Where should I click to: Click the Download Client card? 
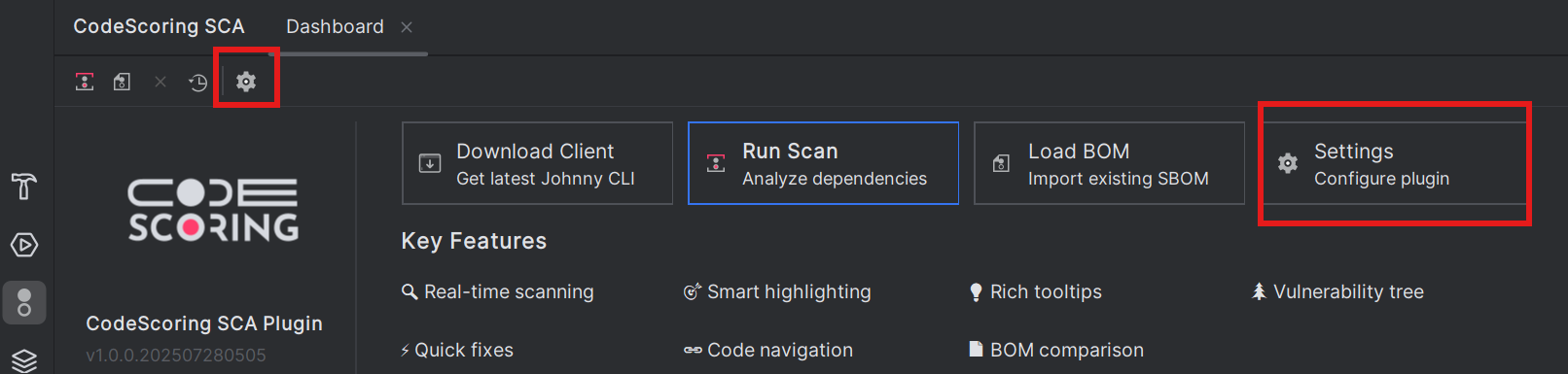coord(537,163)
